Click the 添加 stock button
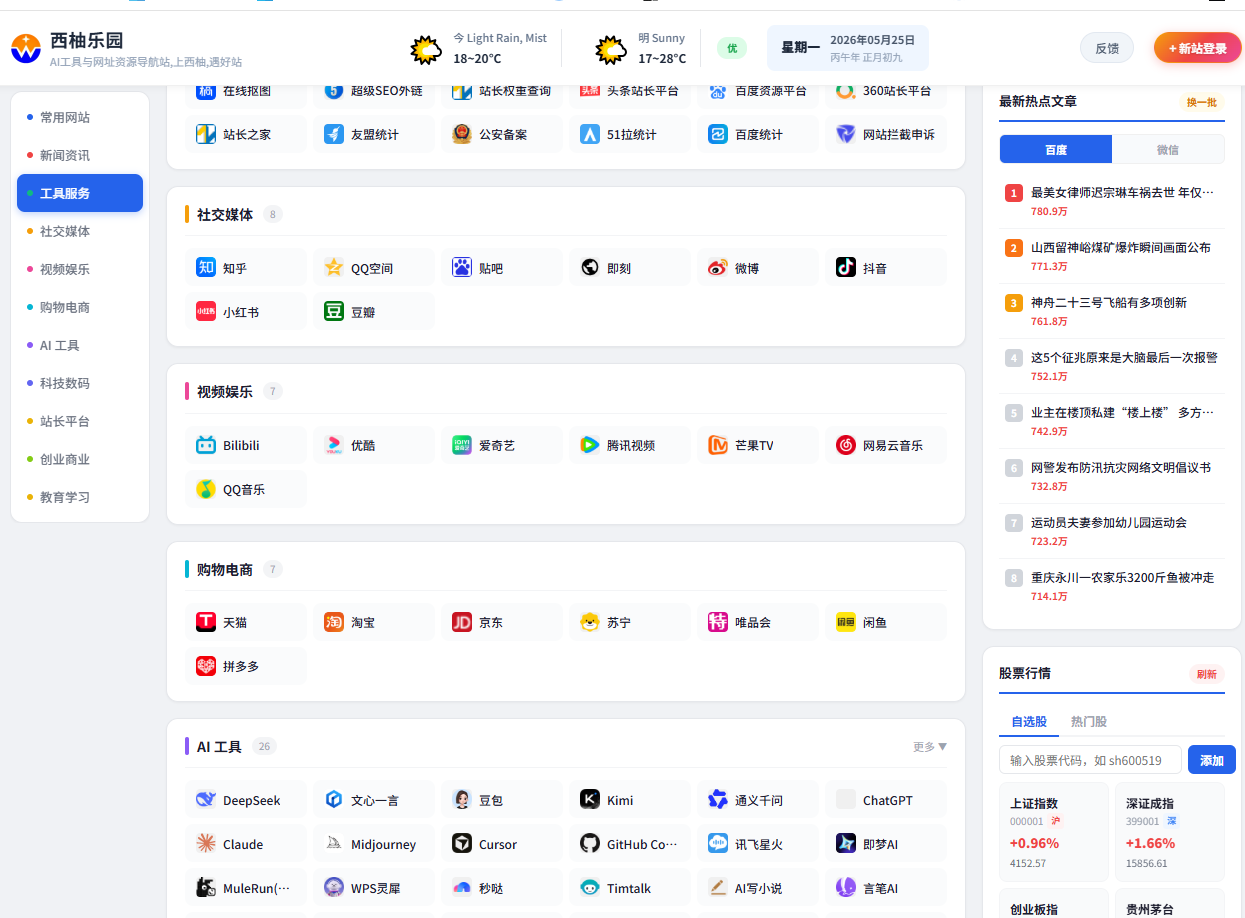The image size is (1245, 918). pyautogui.click(x=1212, y=760)
